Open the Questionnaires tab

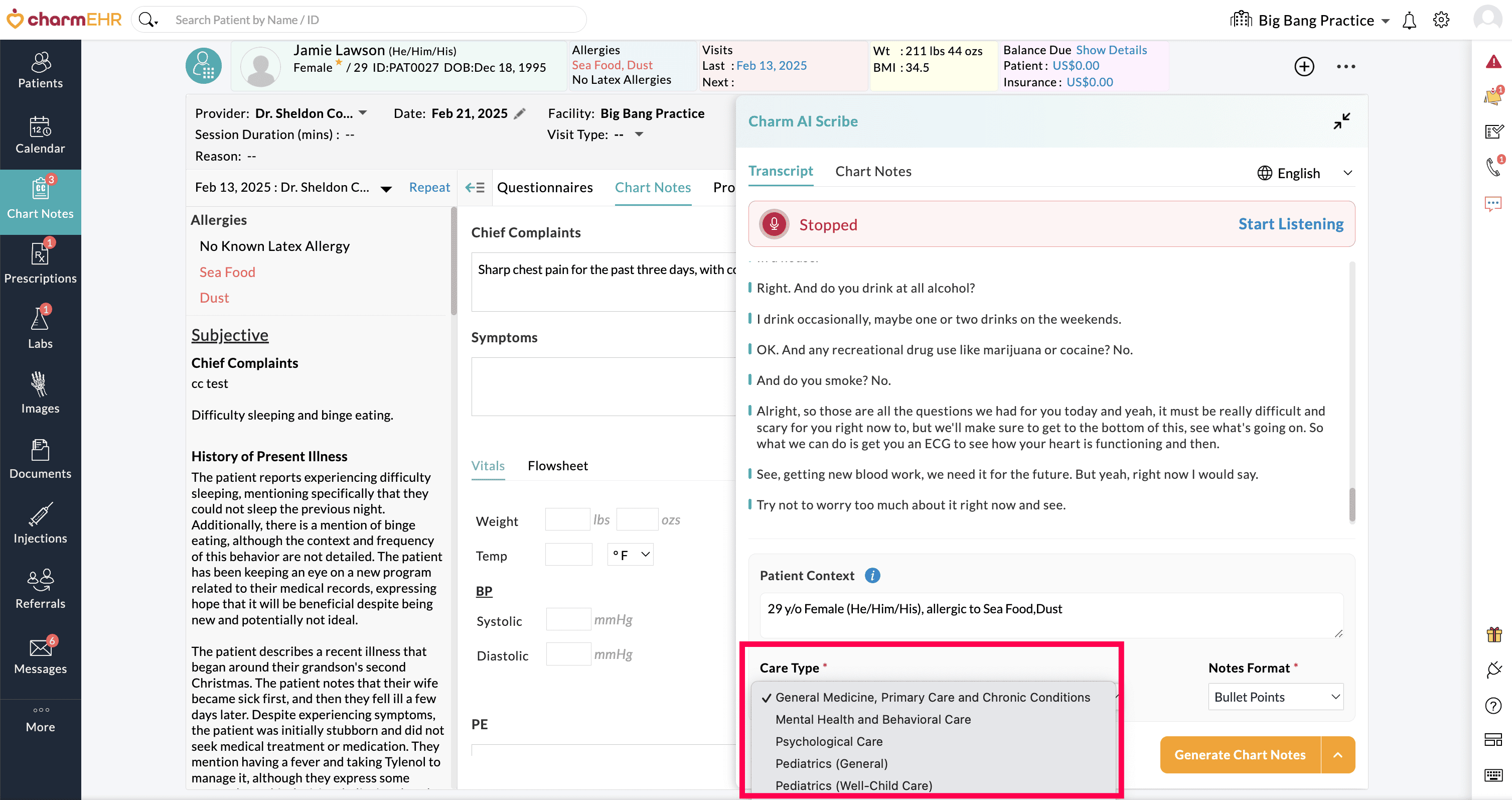click(544, 187)
